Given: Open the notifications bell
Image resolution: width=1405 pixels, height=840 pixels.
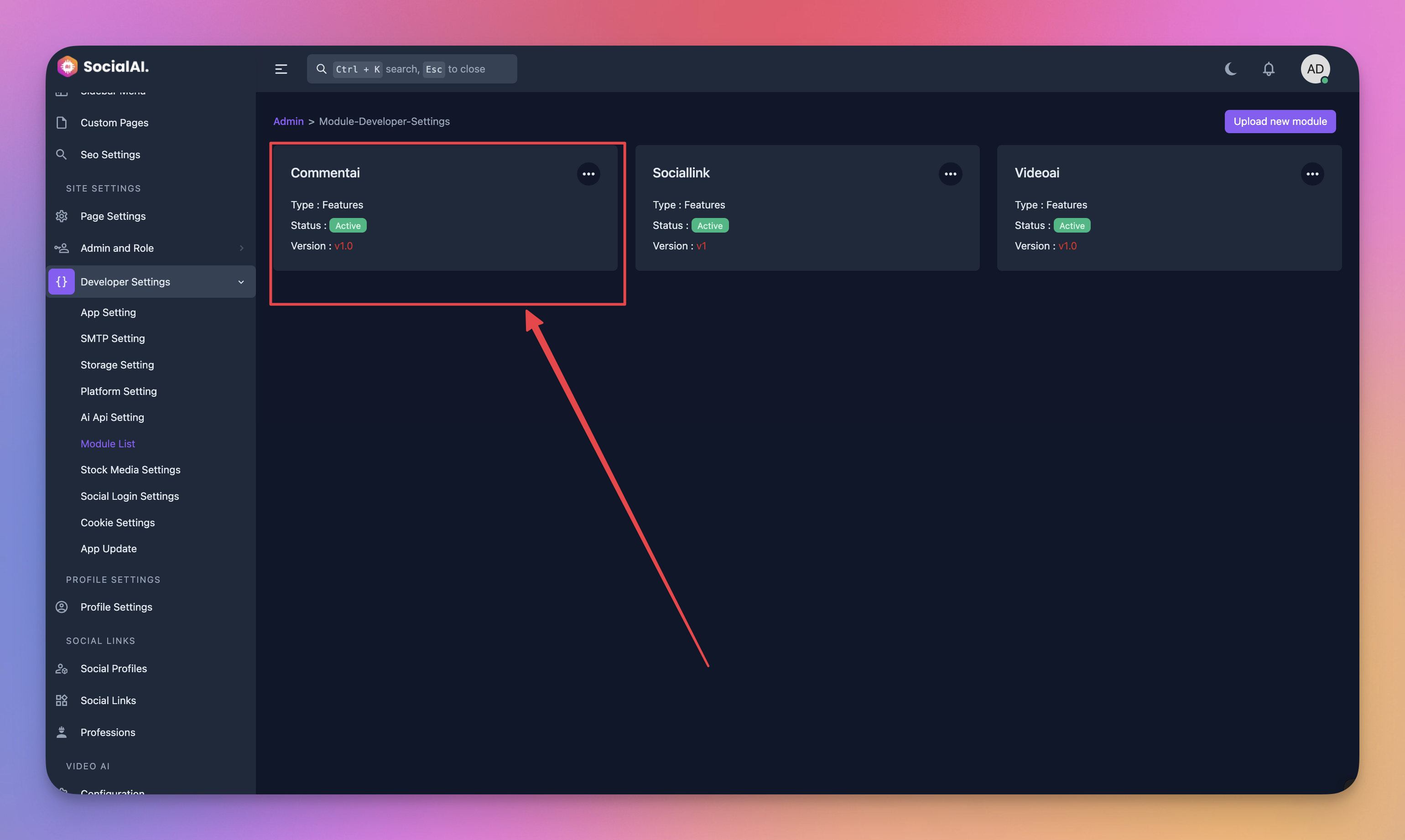Looking at the screenshot, I should pos(1269,69).
